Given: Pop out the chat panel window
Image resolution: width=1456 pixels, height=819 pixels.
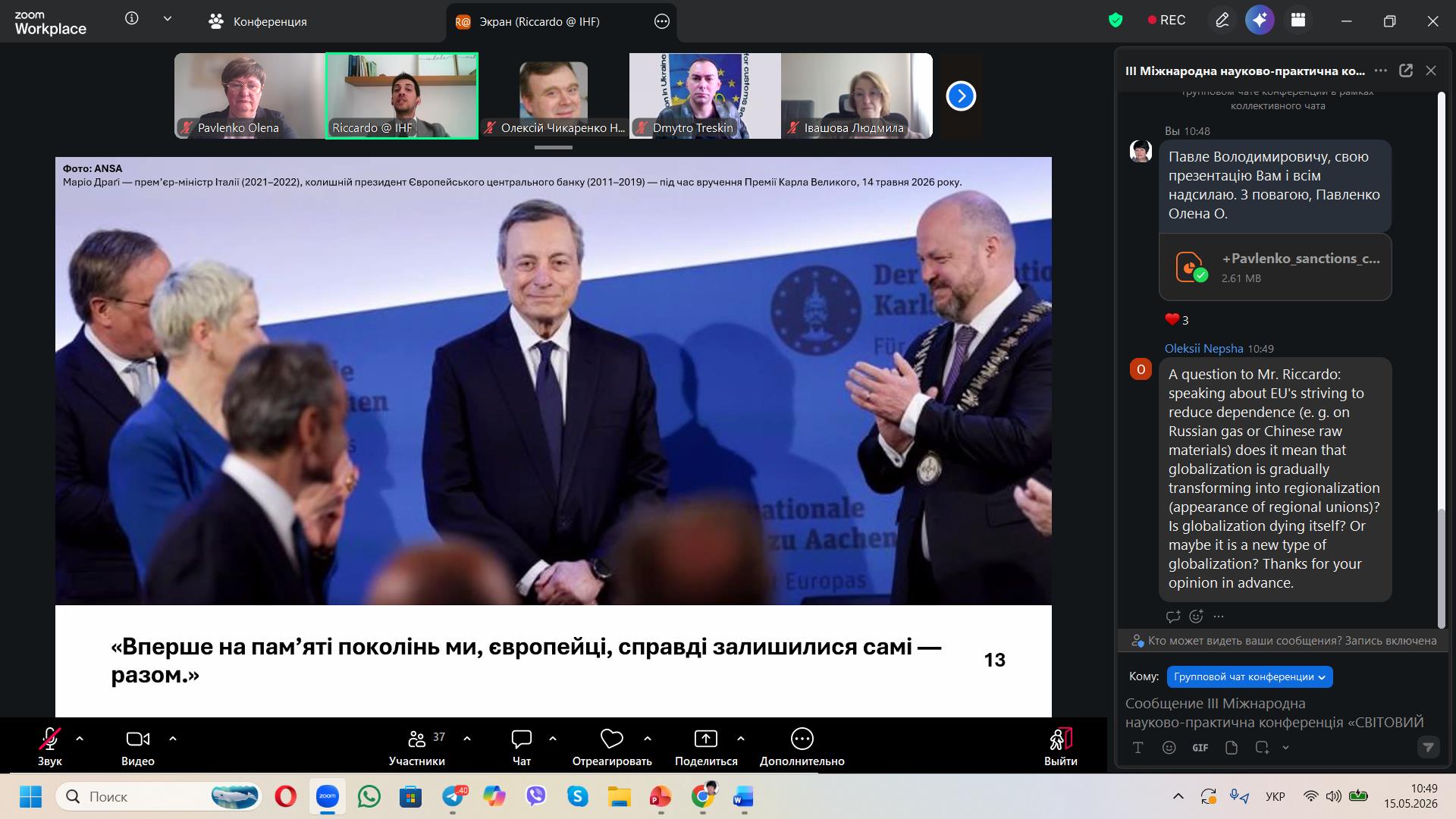Looking at the screenshot, I should 1405,71.
